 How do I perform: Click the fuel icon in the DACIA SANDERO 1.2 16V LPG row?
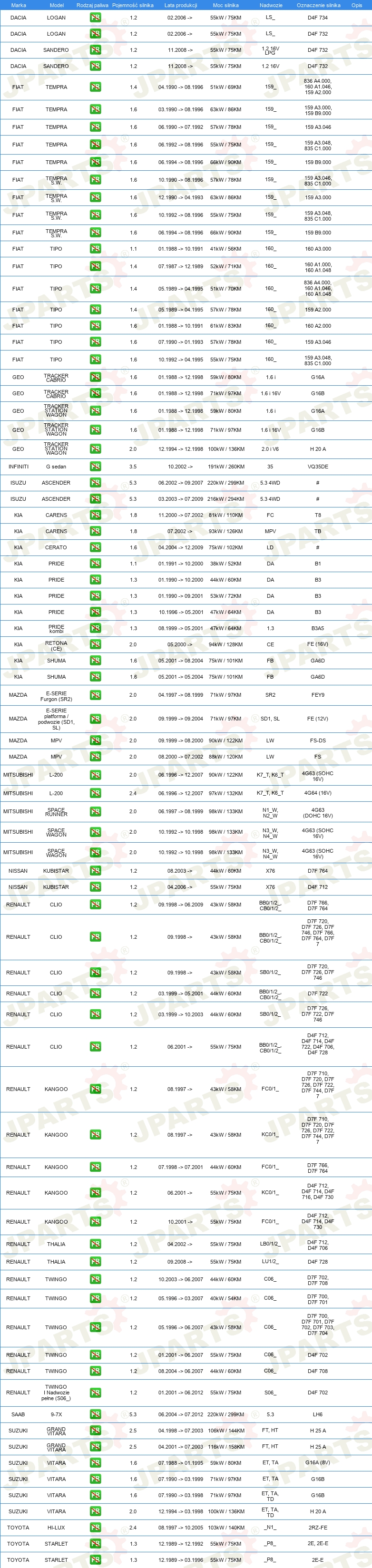[x=96, y=50]
